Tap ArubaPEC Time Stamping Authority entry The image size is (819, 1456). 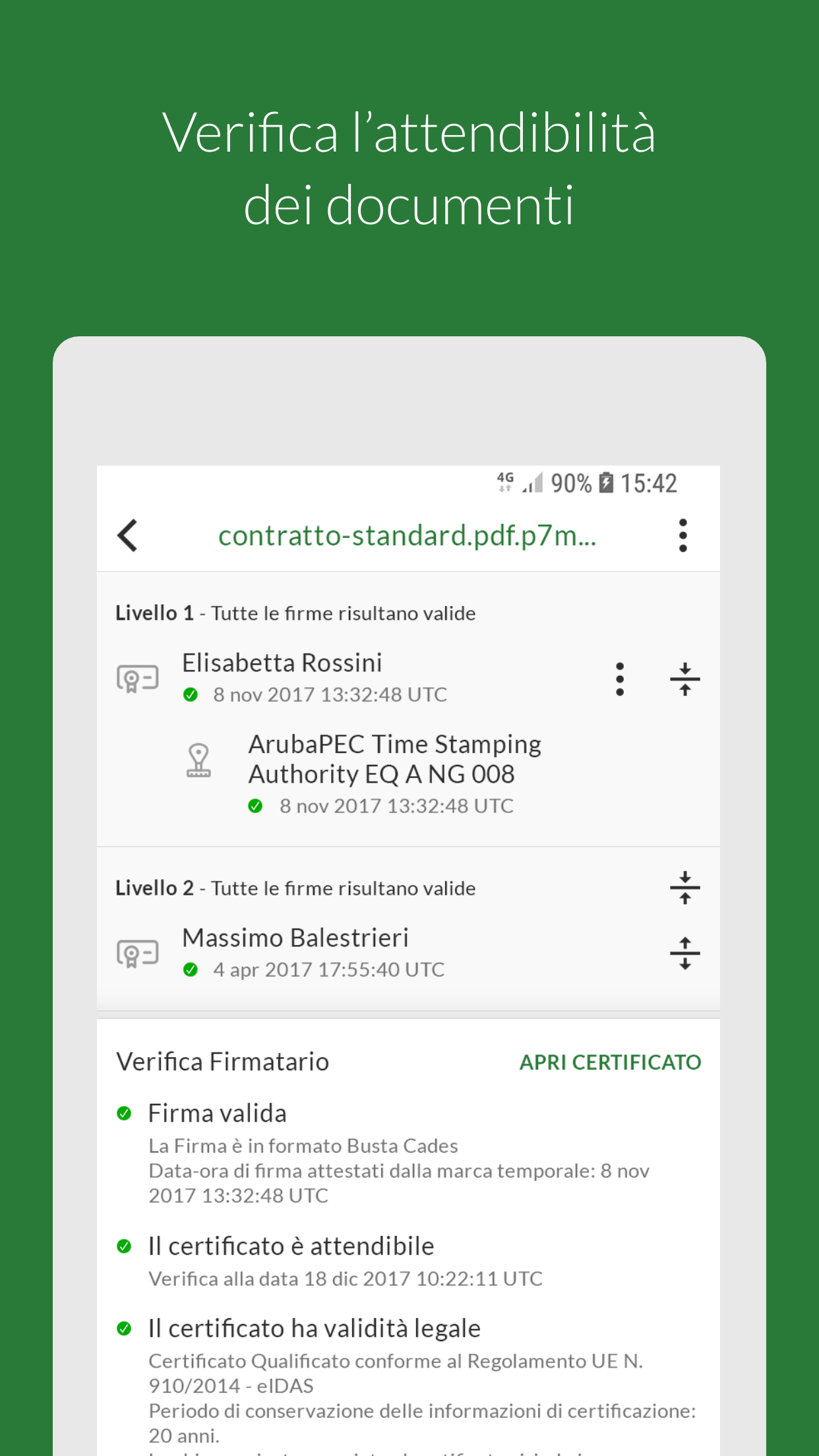(x=394, y=759)
